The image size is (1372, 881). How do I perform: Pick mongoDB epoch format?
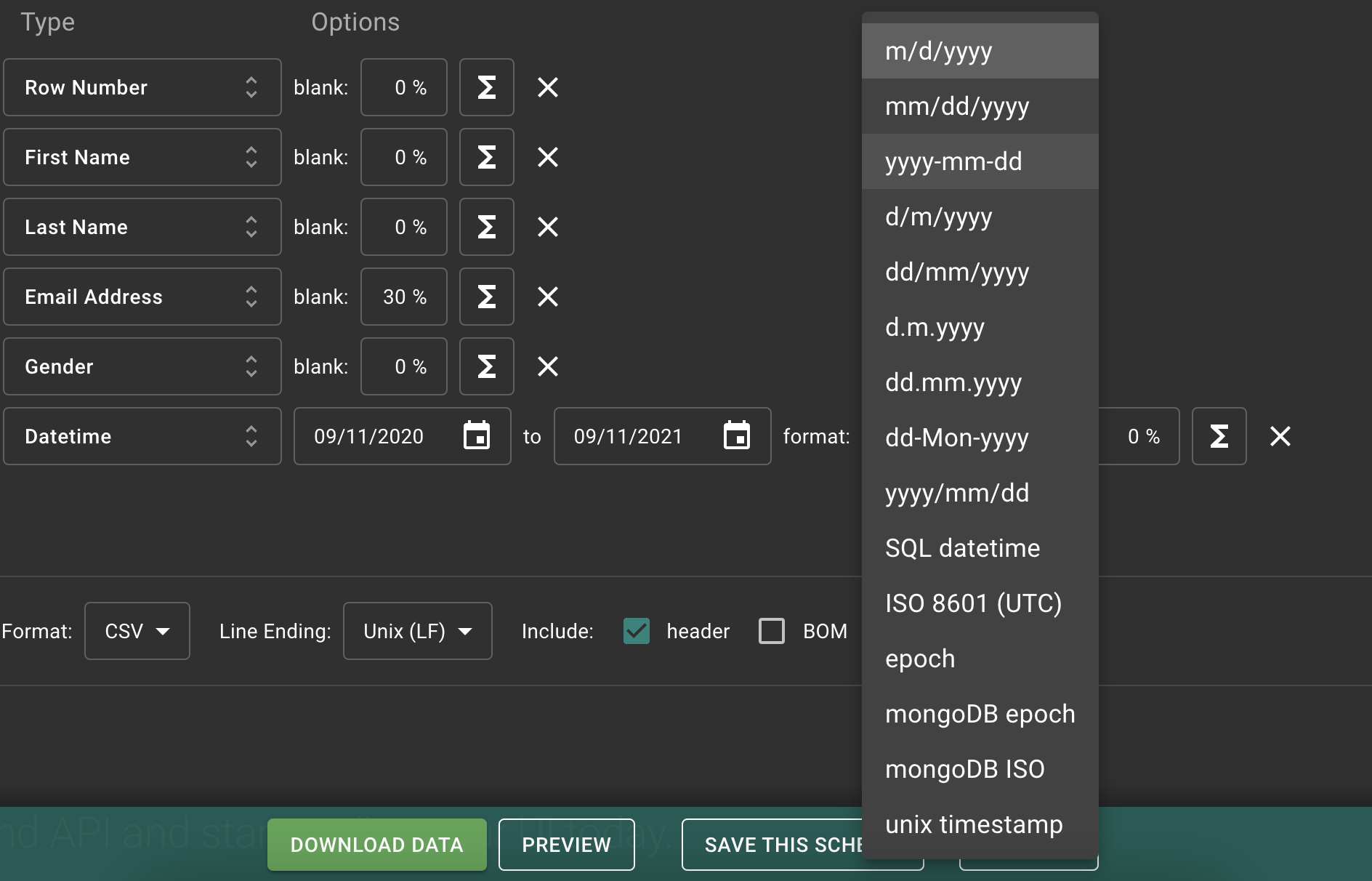980,714
